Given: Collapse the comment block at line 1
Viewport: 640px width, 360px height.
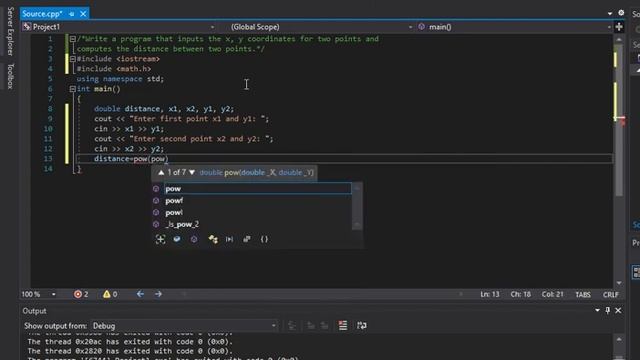Looking at the screenshot, I should tap(72, 39).
